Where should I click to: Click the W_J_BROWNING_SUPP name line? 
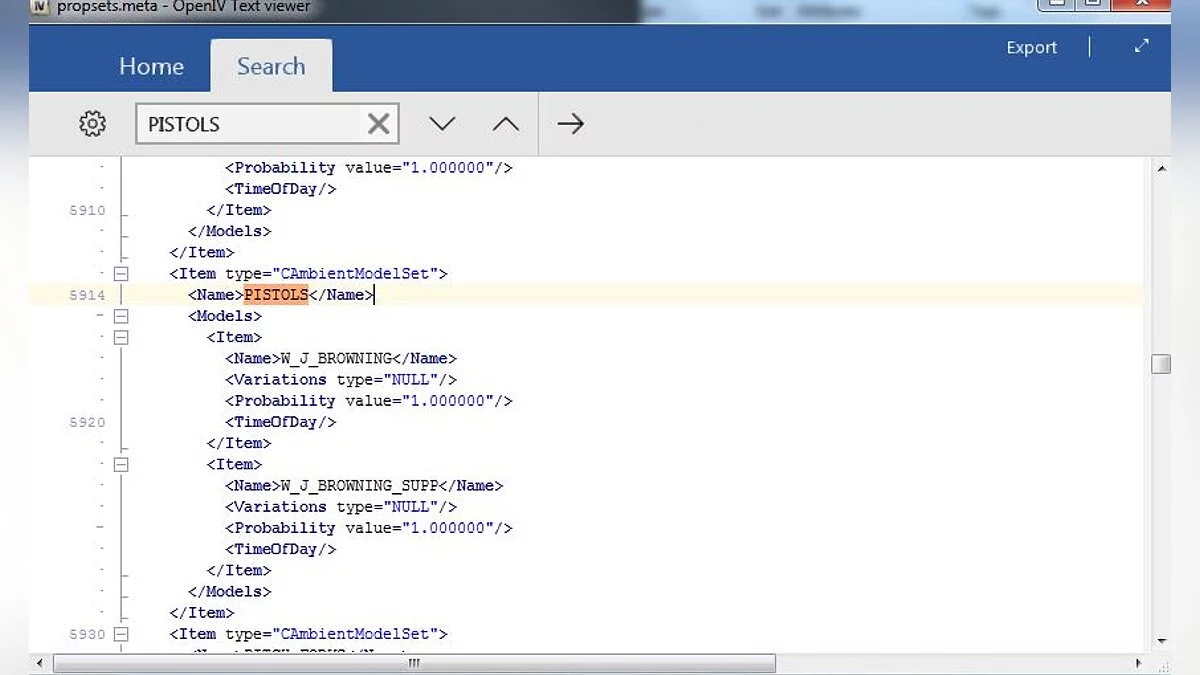click(364, 485)
